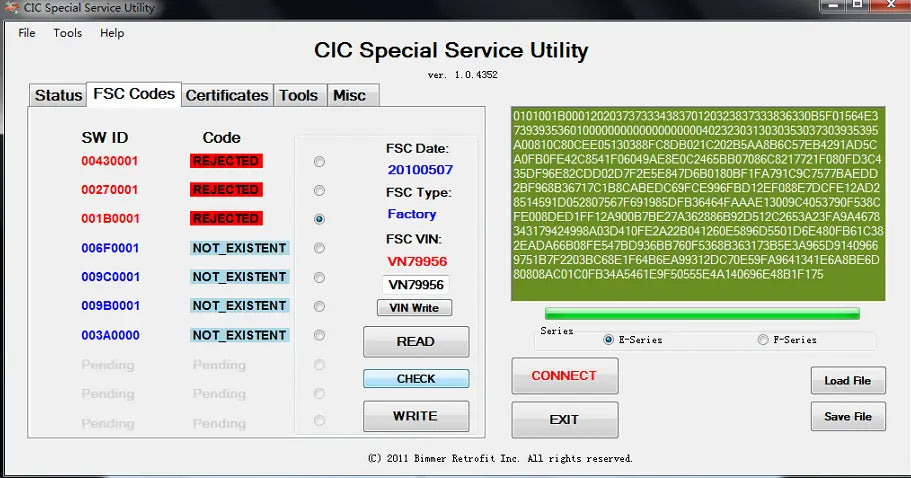Select the E-Series radio option
This screenshot has width=911, height=478.
point(608,340)
